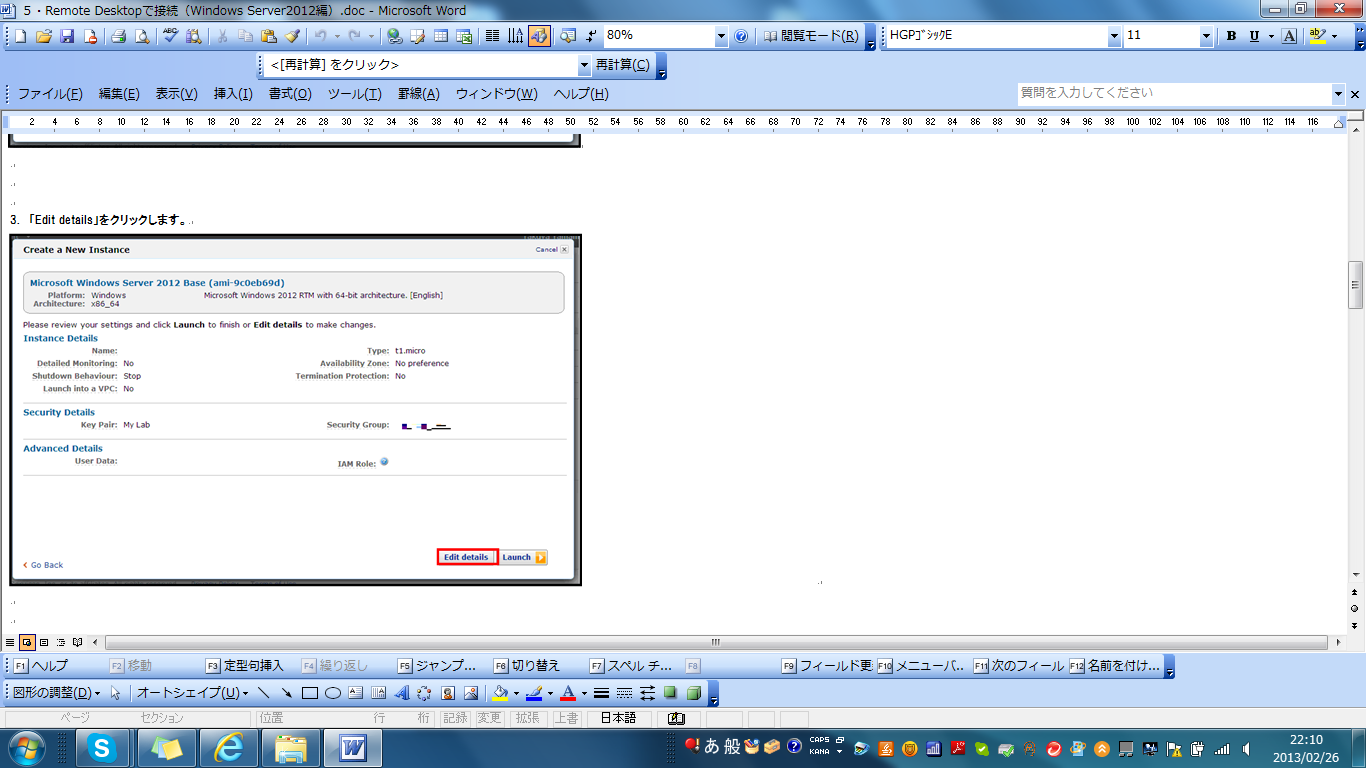Open the highlight color dropdown arrow
This screenshot has width=1366, height=768.
point(1335,36)
